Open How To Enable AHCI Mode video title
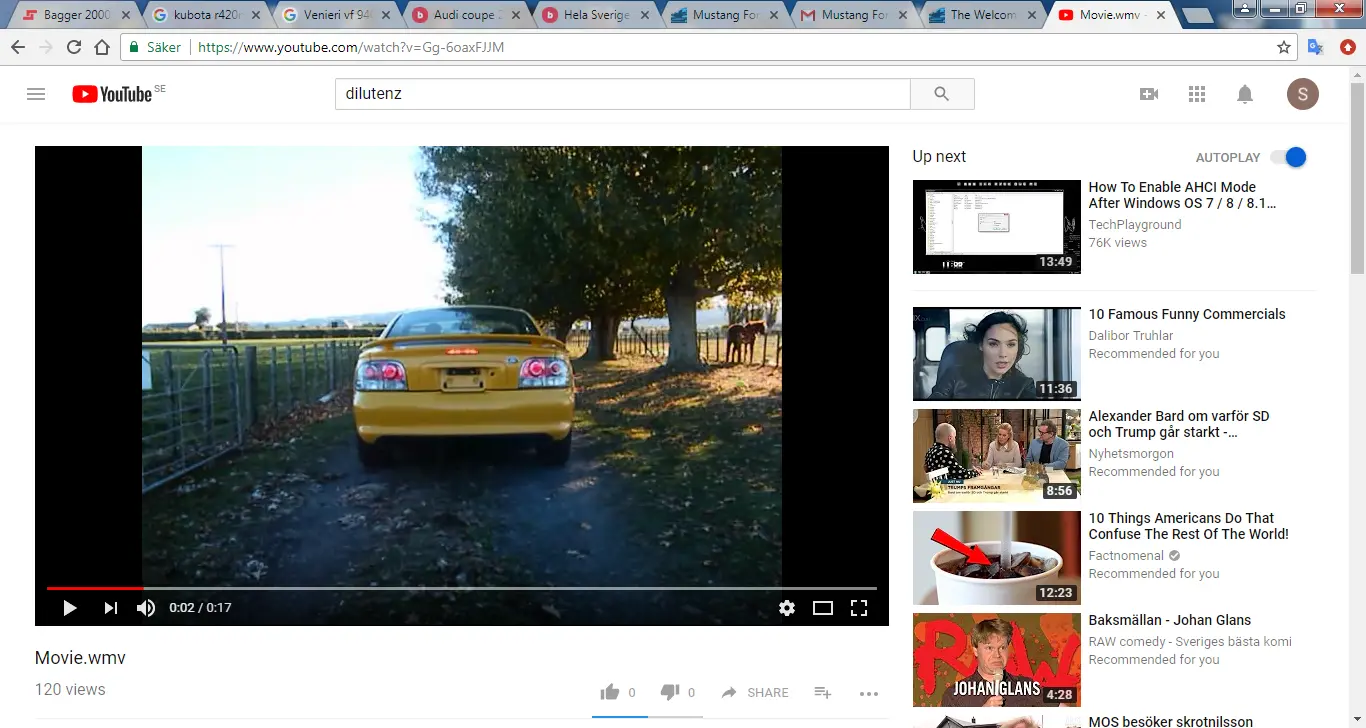1366x728 pixels. [x=1182, y=195]
